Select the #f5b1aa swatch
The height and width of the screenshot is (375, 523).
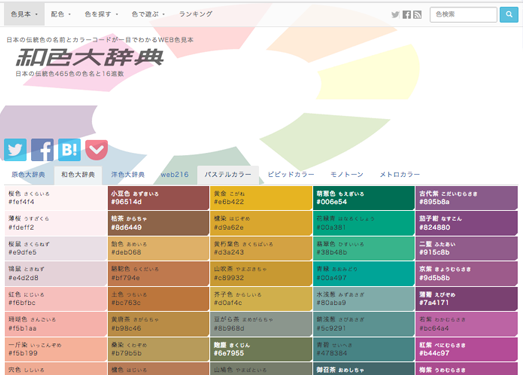pyautogui.click(x=56, y=324)
